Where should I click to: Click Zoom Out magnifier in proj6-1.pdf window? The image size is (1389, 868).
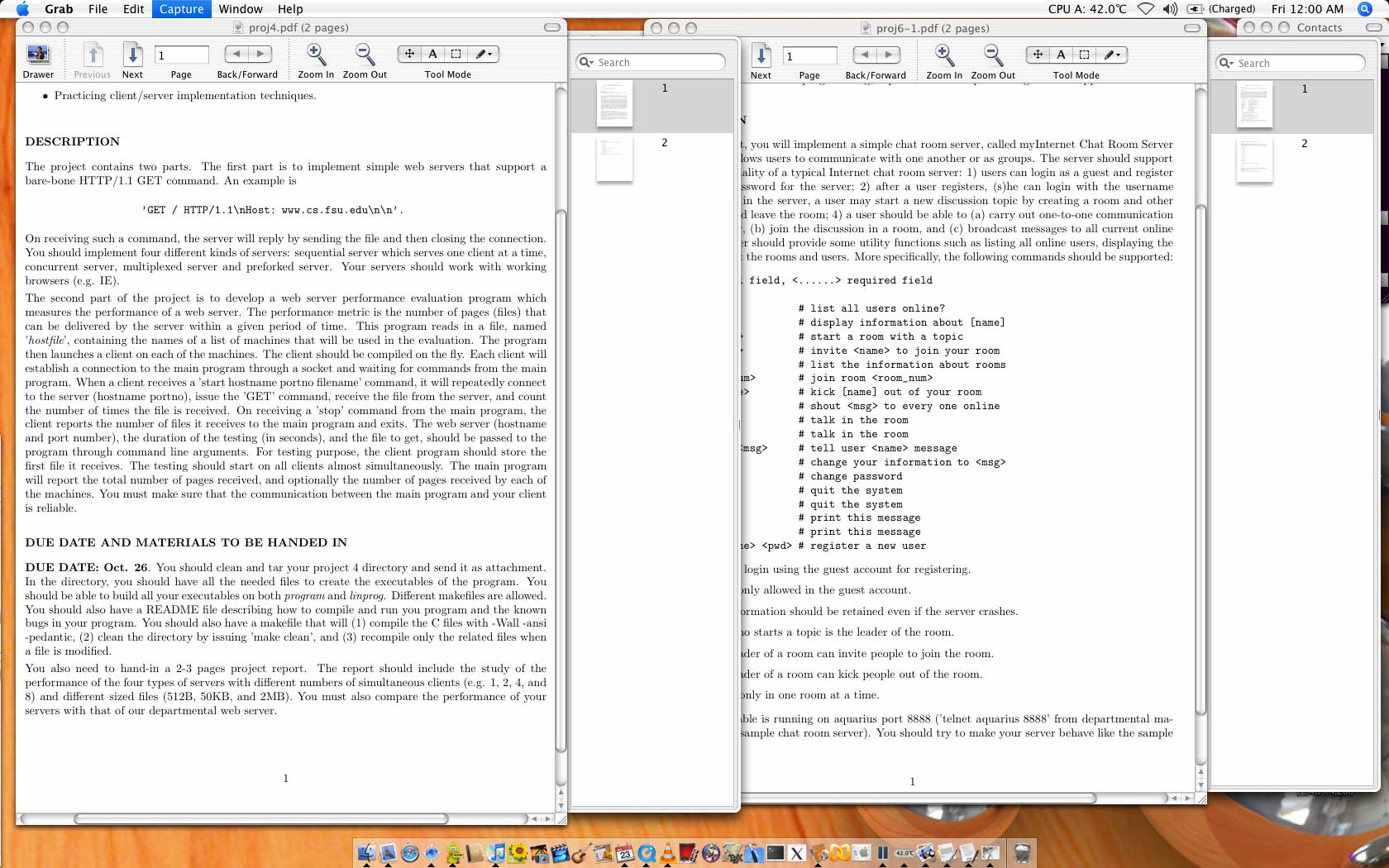tap(993, 55)
